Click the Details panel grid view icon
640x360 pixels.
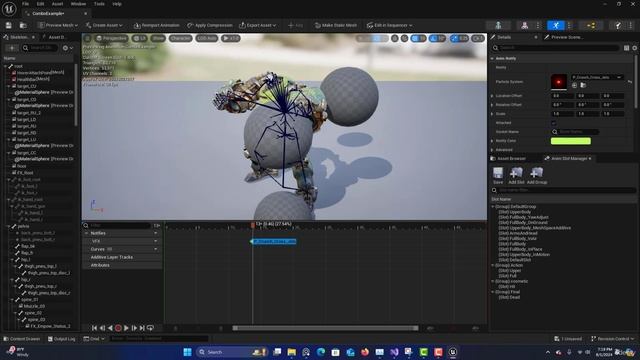[627, 48]
